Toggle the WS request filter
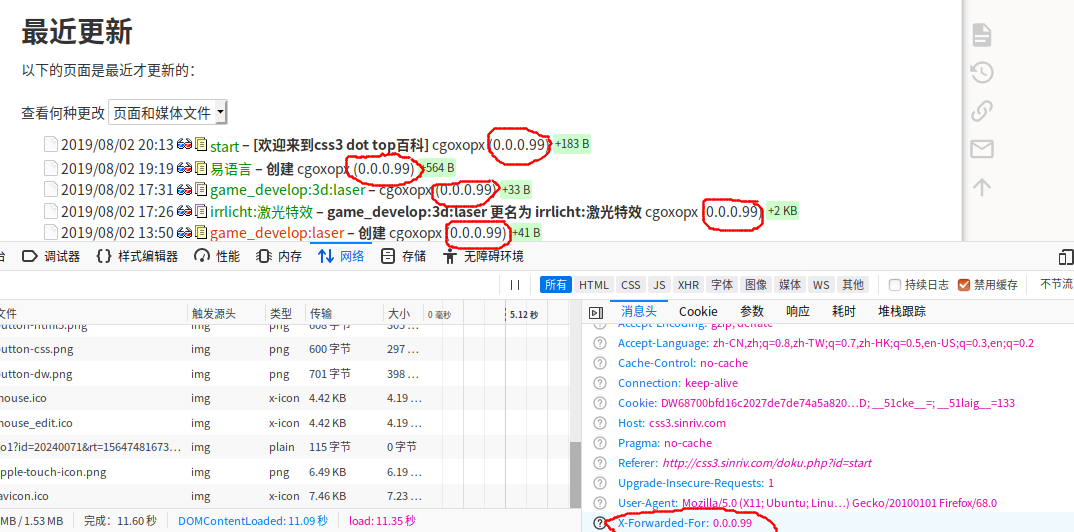 (x=821, y=285)
